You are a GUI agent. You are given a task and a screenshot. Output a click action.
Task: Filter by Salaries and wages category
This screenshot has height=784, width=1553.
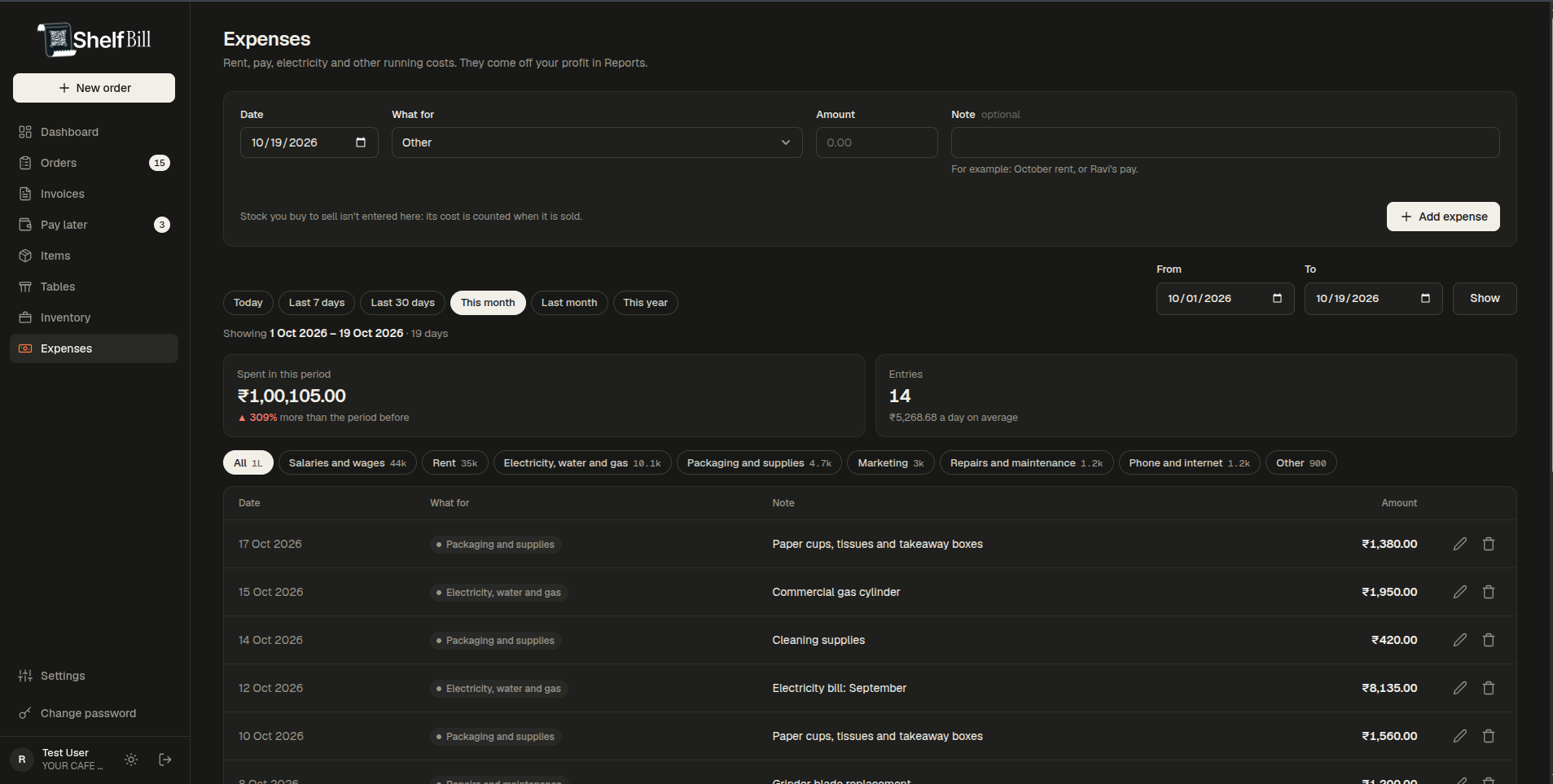348,463
